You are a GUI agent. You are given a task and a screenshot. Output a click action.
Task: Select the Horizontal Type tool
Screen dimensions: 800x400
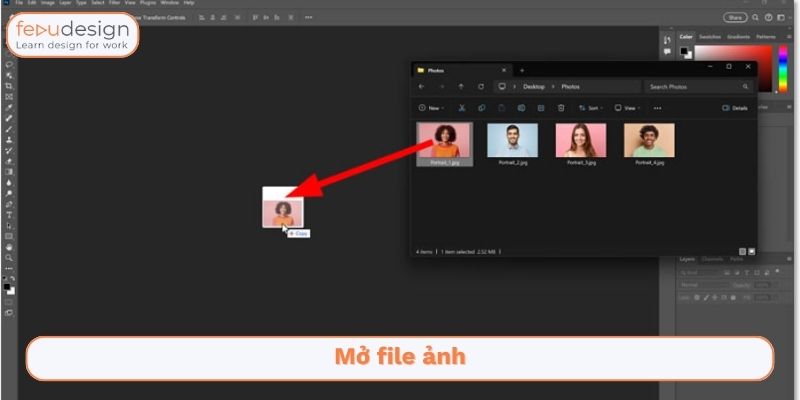pos(9,215)
